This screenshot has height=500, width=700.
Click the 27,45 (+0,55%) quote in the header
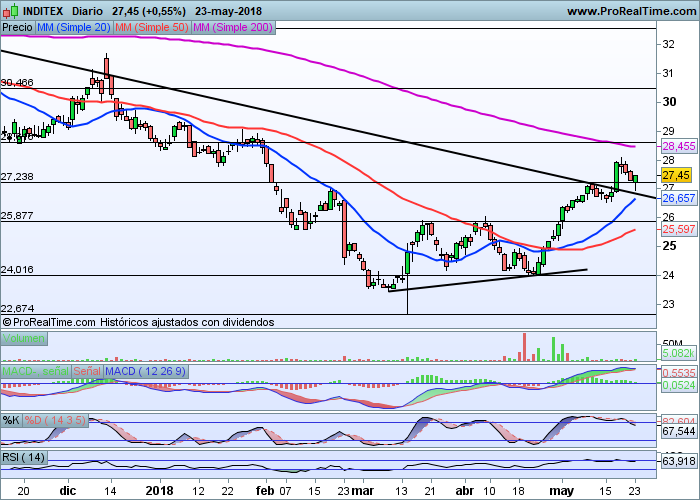[149, 11]
